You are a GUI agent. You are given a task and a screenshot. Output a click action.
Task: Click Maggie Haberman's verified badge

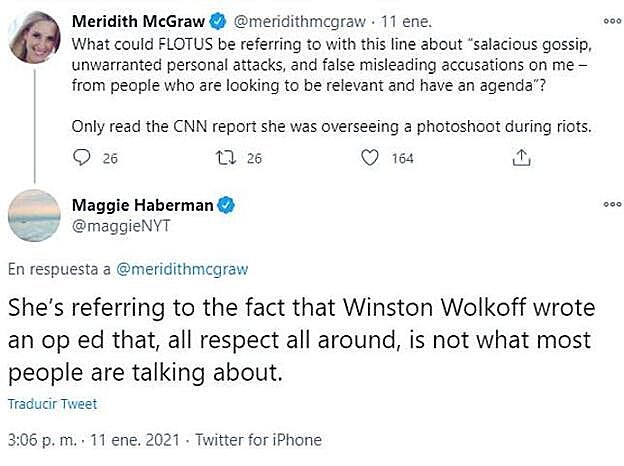point(227,205)
